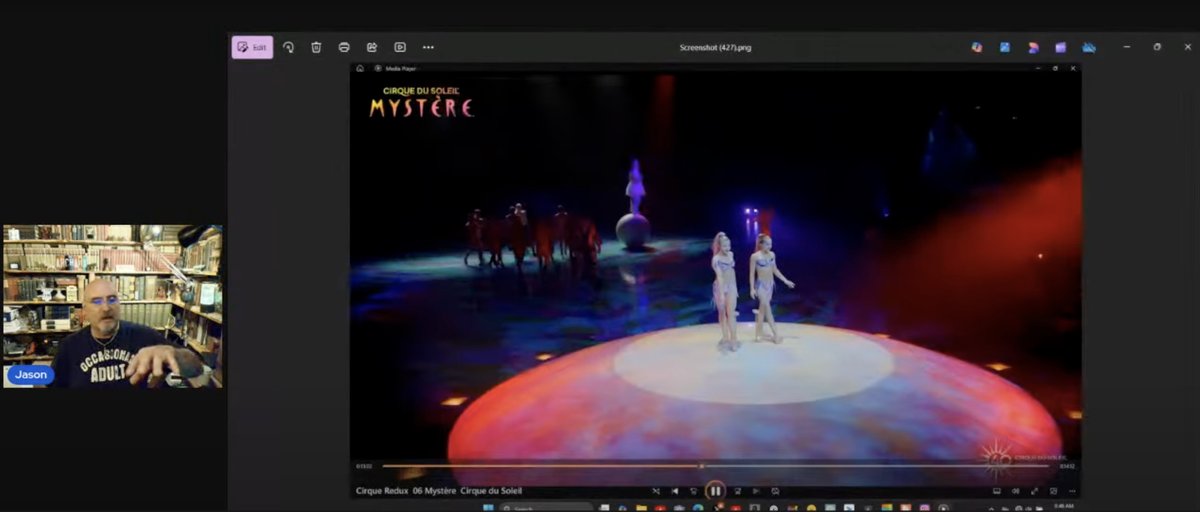
Task: Delete the screenshot with the trash icon
Action: click(x=316, y=47)
